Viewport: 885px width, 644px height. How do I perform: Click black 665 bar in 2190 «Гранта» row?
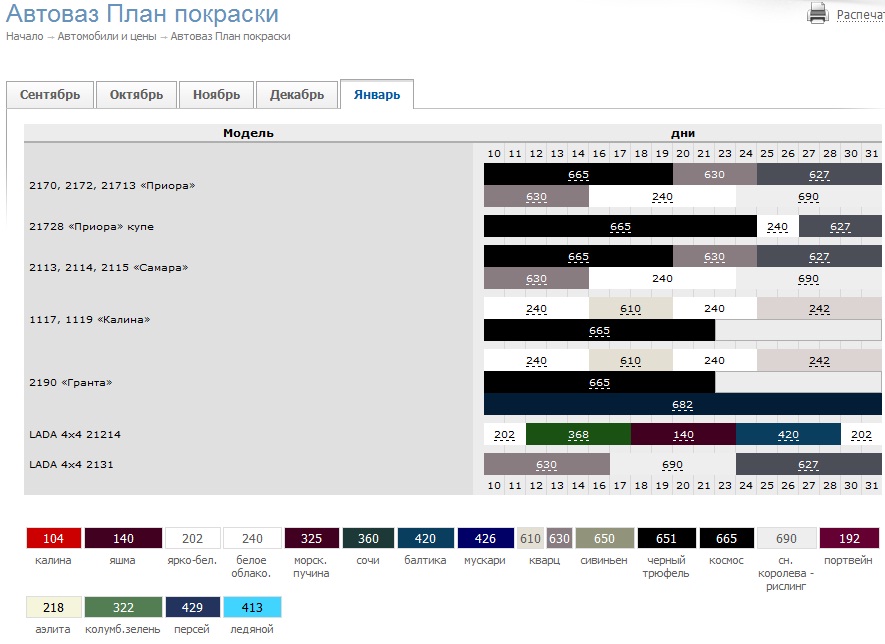[599, 382]
